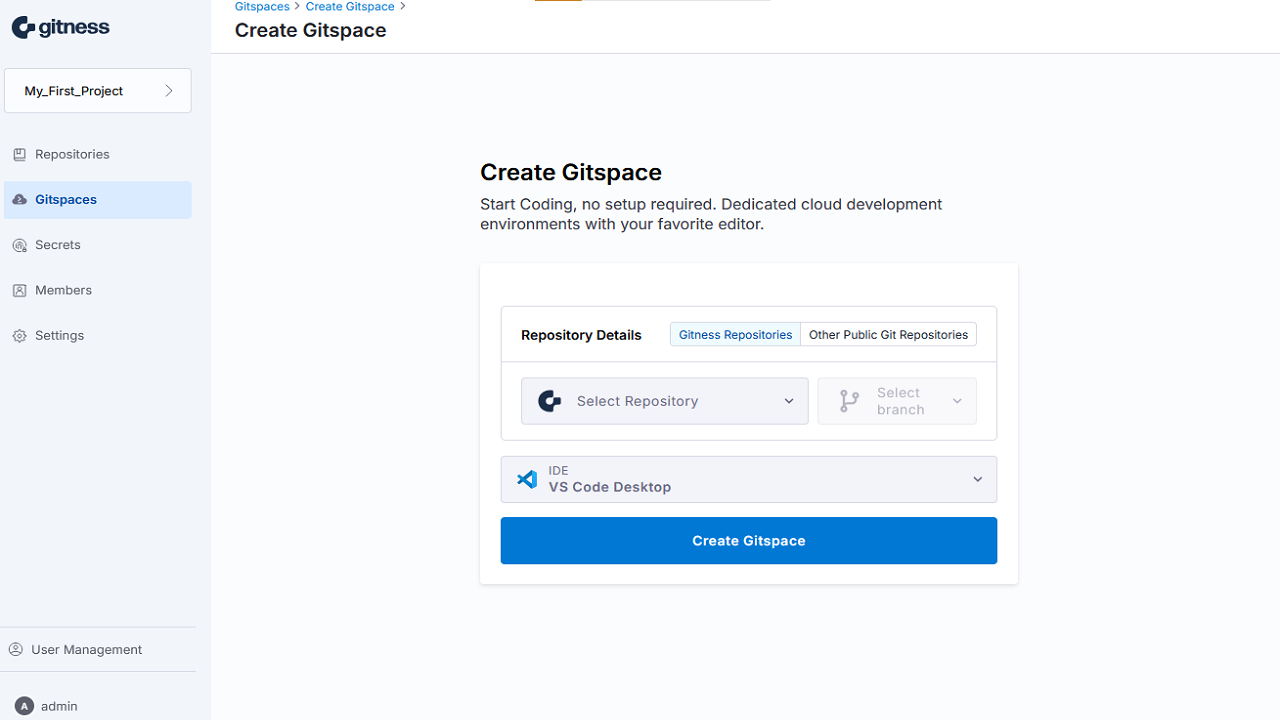The image size is (1280, 720).
Task: Follow the Gitspaces breadcrumb link
Action: pyautogui.click(x=262, y=7)
